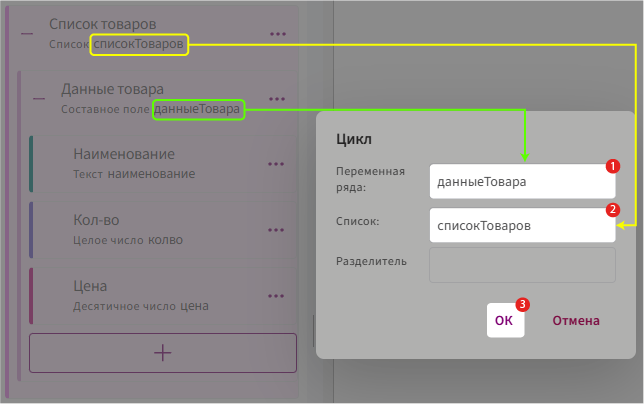
Task: Open options menu for Список товаров
Action: pos(278,34)
